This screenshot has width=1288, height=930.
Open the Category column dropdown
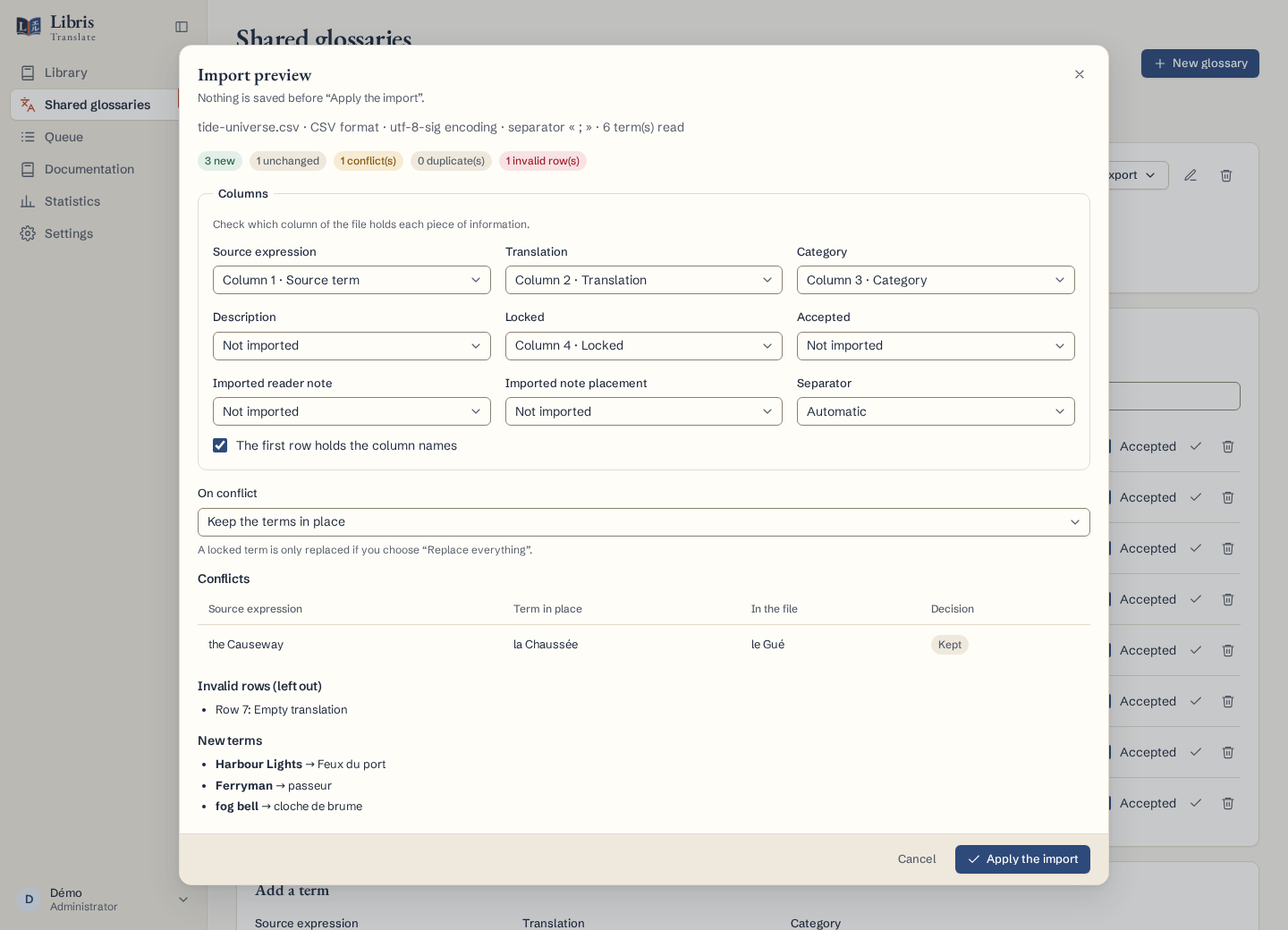tap(936, 280)
